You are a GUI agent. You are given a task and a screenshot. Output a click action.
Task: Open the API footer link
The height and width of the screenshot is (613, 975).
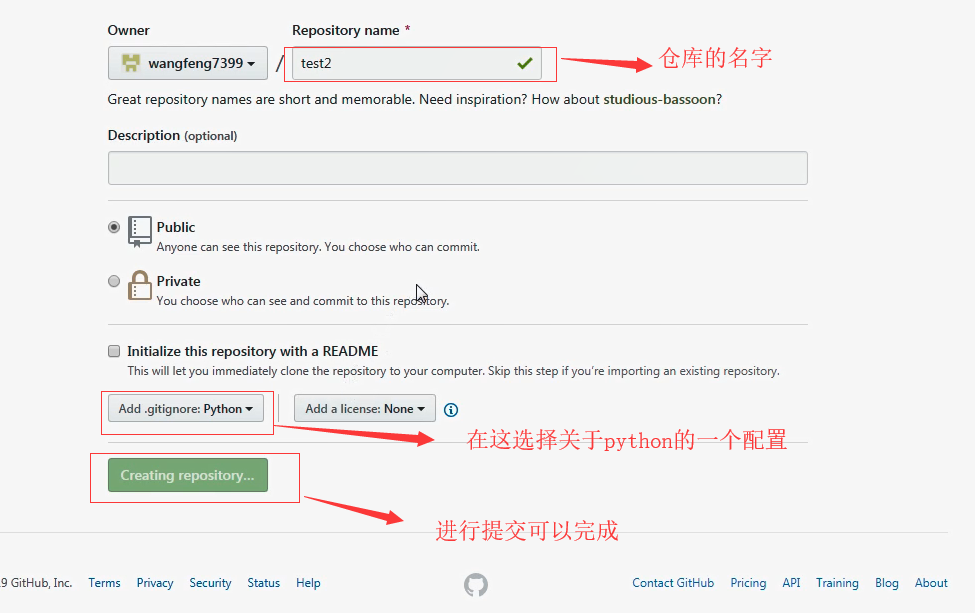[791, 583]
